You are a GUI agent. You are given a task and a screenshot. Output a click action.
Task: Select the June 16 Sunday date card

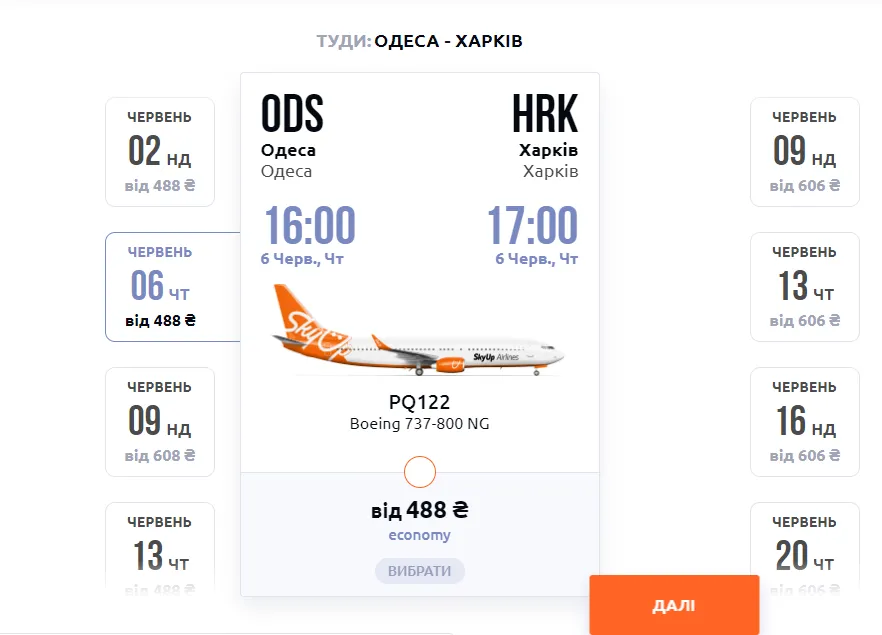804,422
